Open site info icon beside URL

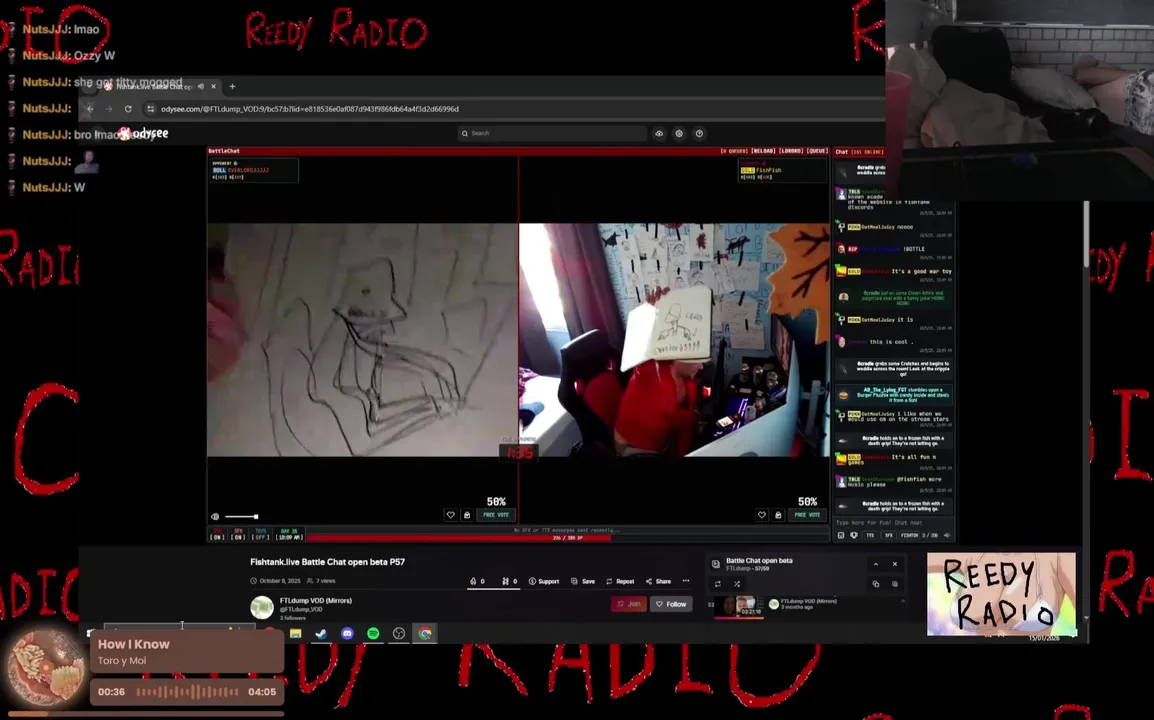pyautogui.click(x=151, y=109)
